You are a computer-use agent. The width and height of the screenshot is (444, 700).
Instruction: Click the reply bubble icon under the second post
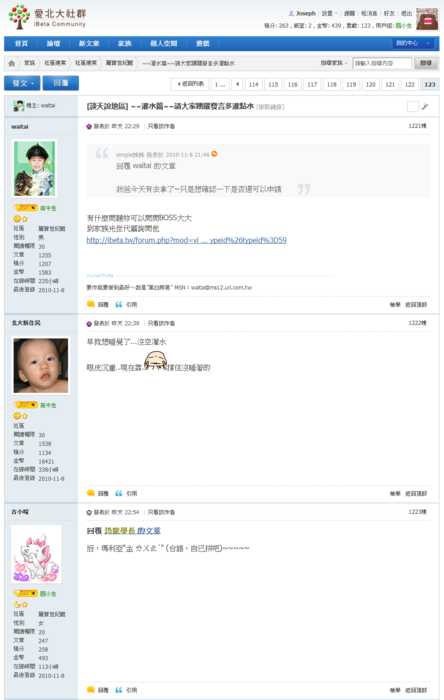pyautogui.click(x=91, y=493)
